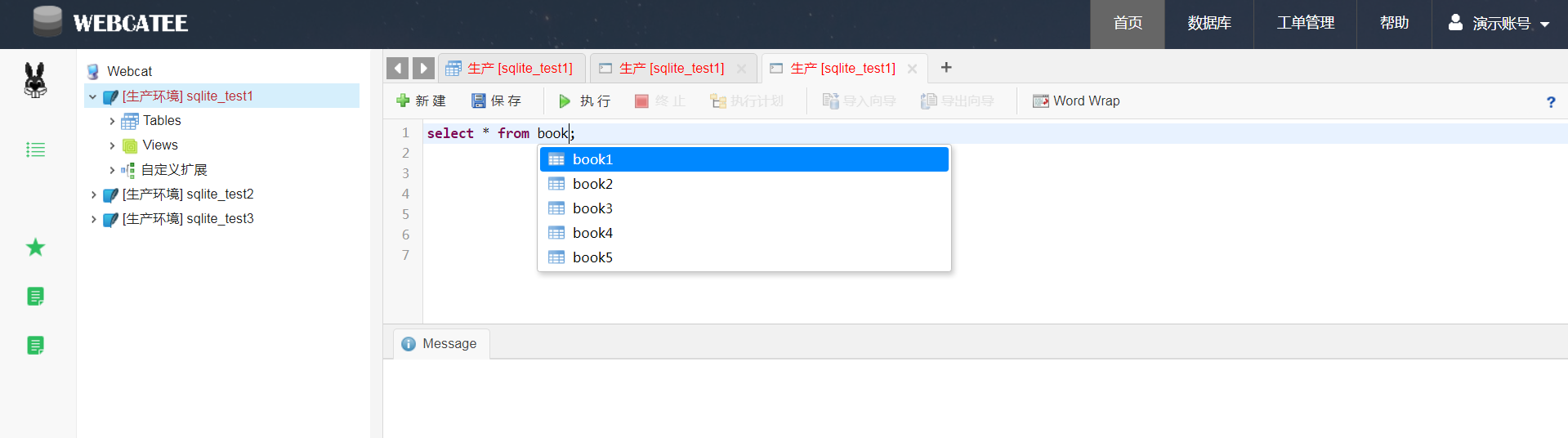Expand the Tables tree node
1568x438 pixels.
[x=112, y=121]
